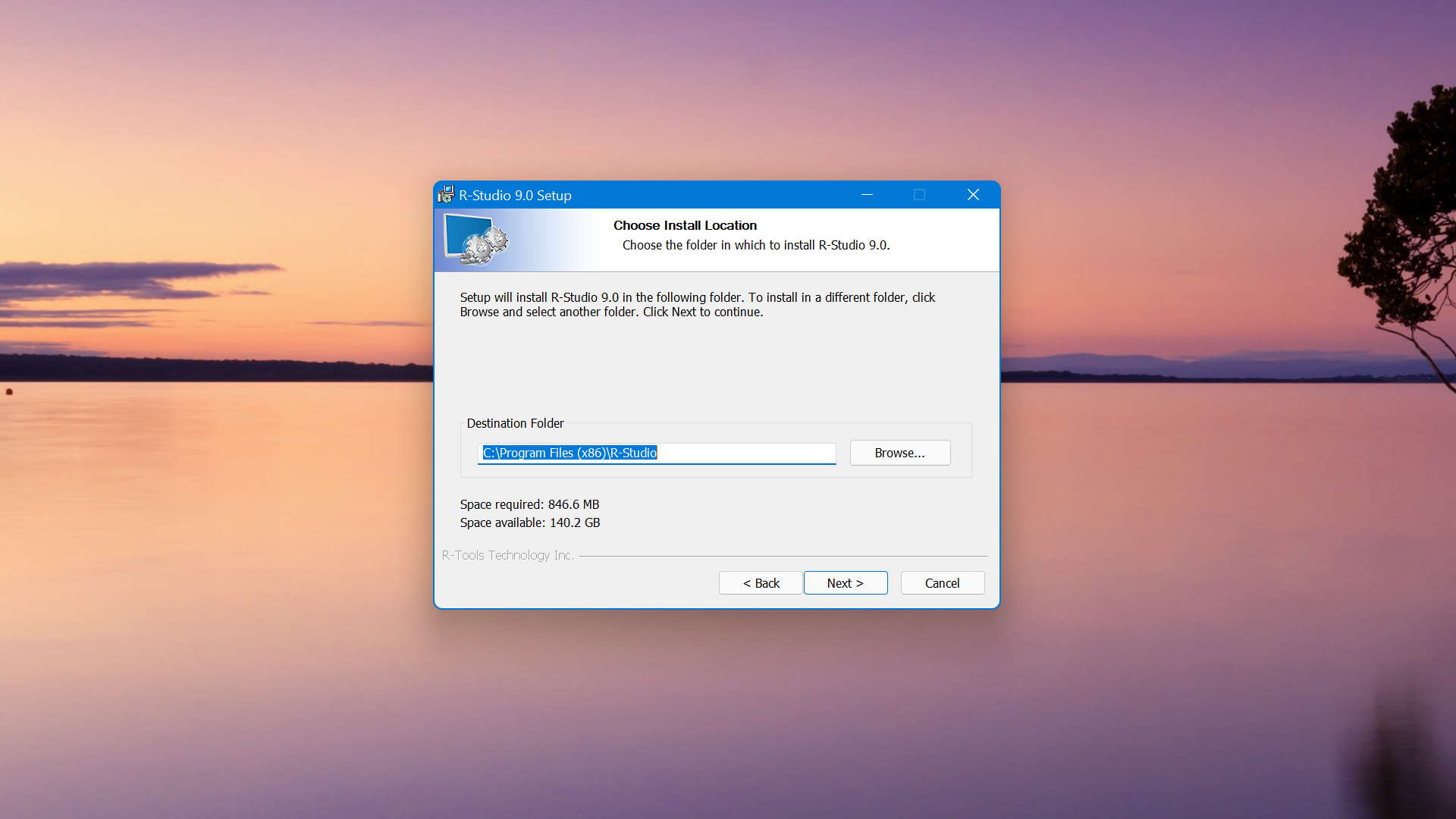
Task: Click the "Choose Install Location" heading
Action: [x=685, y=225]
